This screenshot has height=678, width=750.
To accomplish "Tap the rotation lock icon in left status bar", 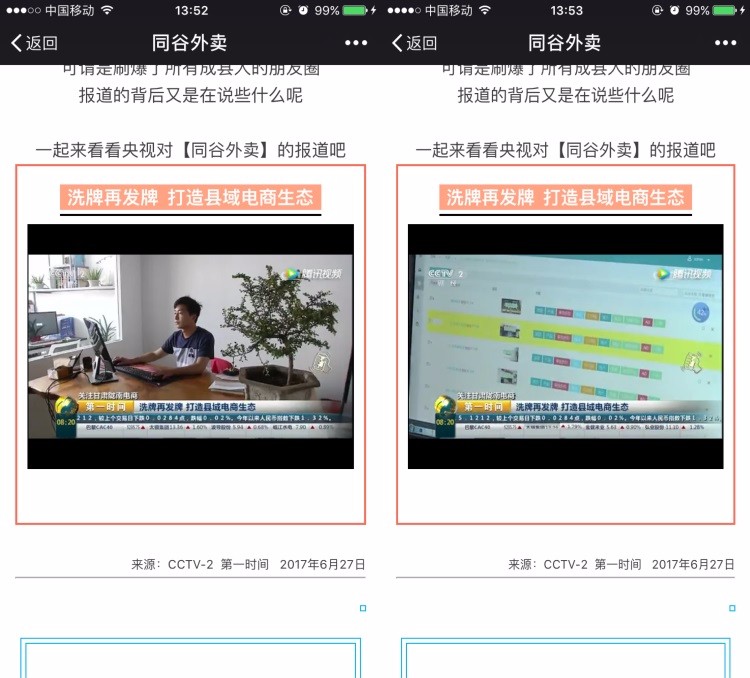I will [x=286, y=10].
